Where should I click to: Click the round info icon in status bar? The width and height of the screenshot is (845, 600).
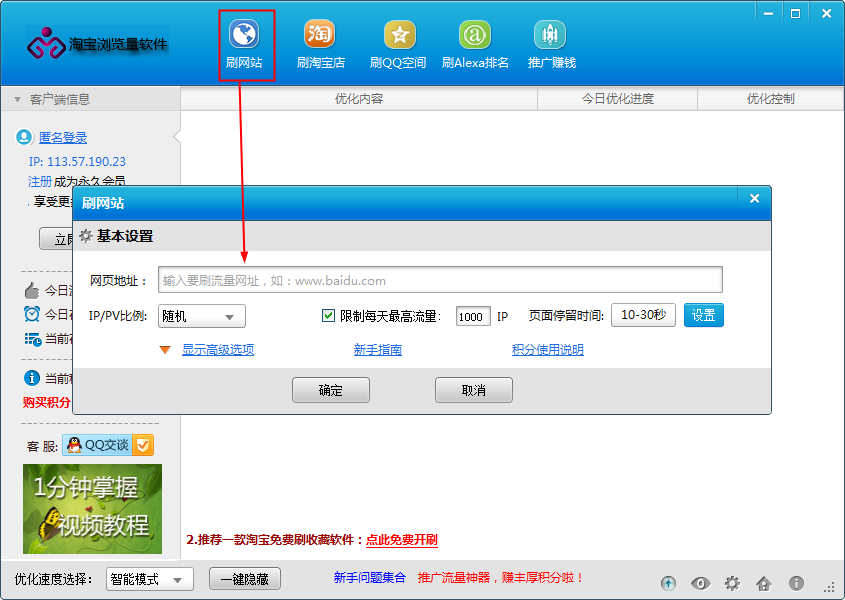796,583
